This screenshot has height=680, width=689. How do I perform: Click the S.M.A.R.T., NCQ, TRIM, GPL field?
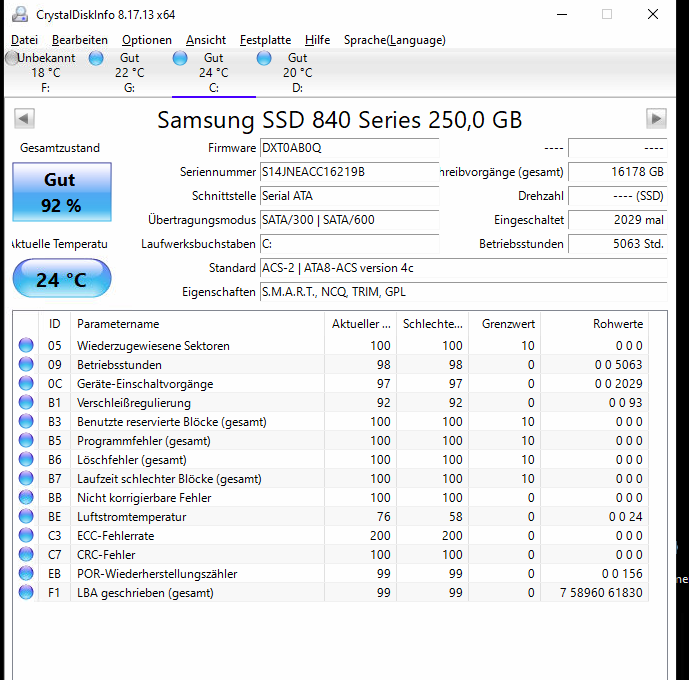click(464, 292)
